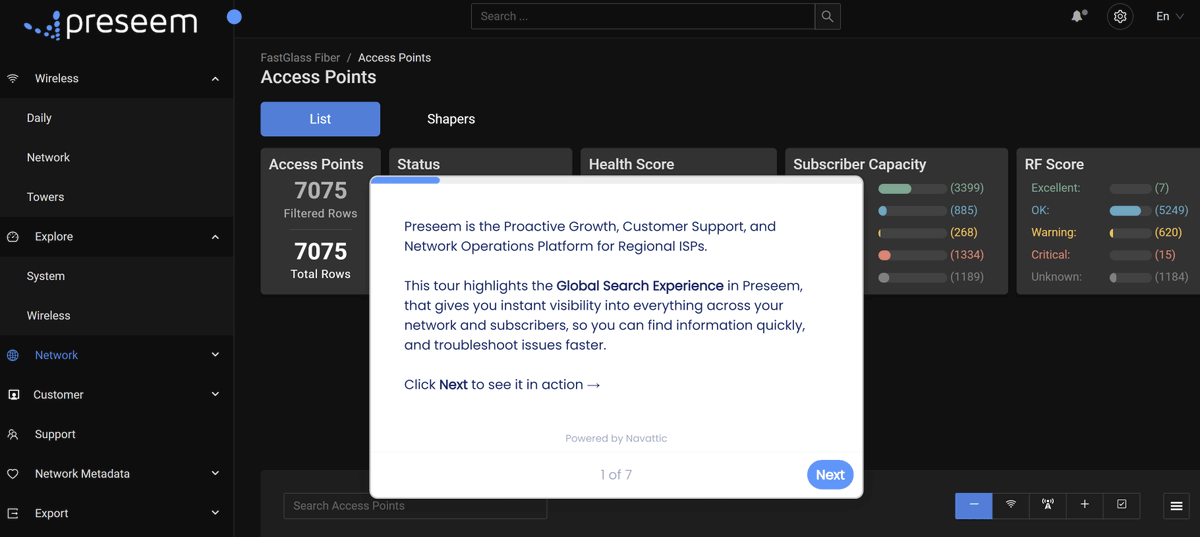Click the Export sidebar icon

13,513
